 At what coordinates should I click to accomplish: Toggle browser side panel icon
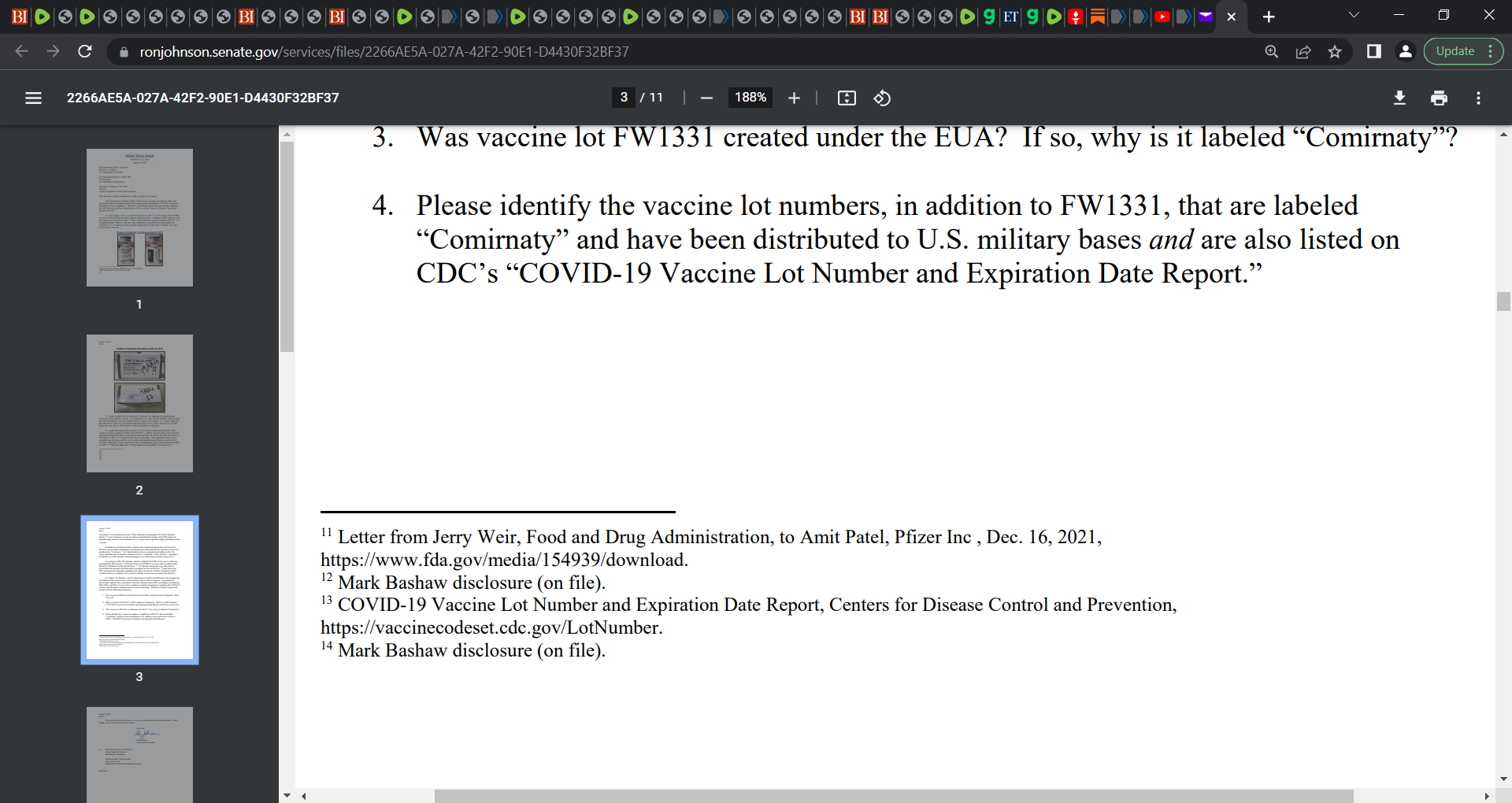click(x=1373, y=51)
